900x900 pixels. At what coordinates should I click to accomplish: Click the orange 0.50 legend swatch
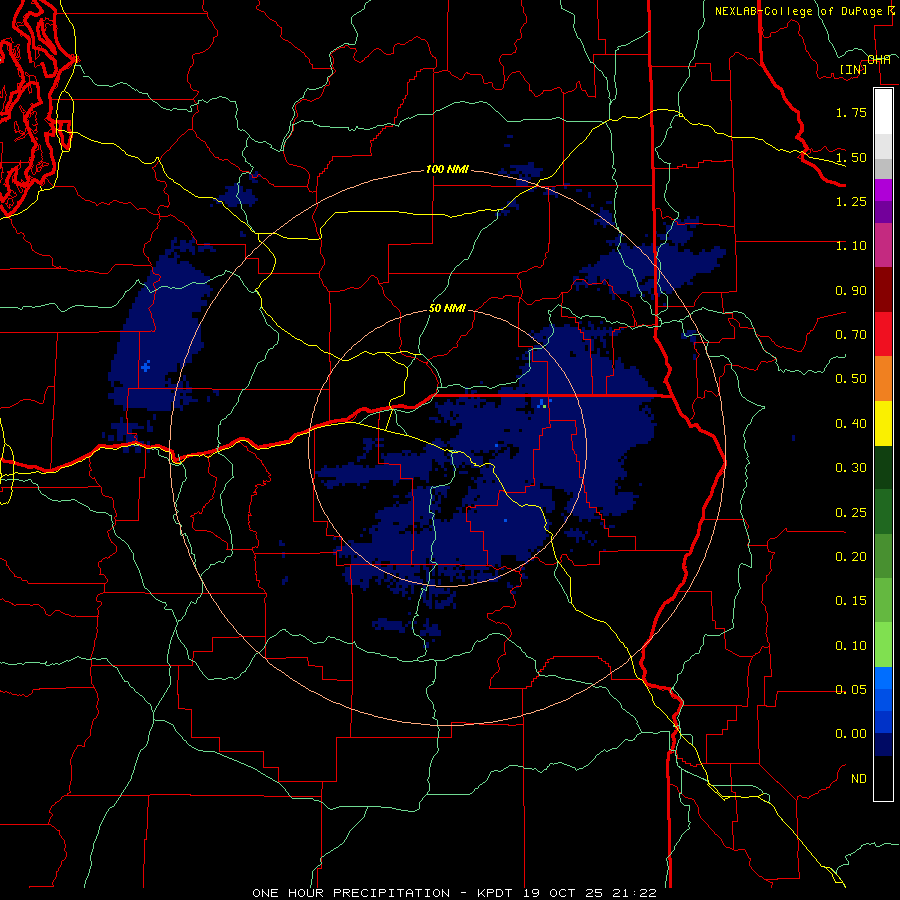click(883, 378)
